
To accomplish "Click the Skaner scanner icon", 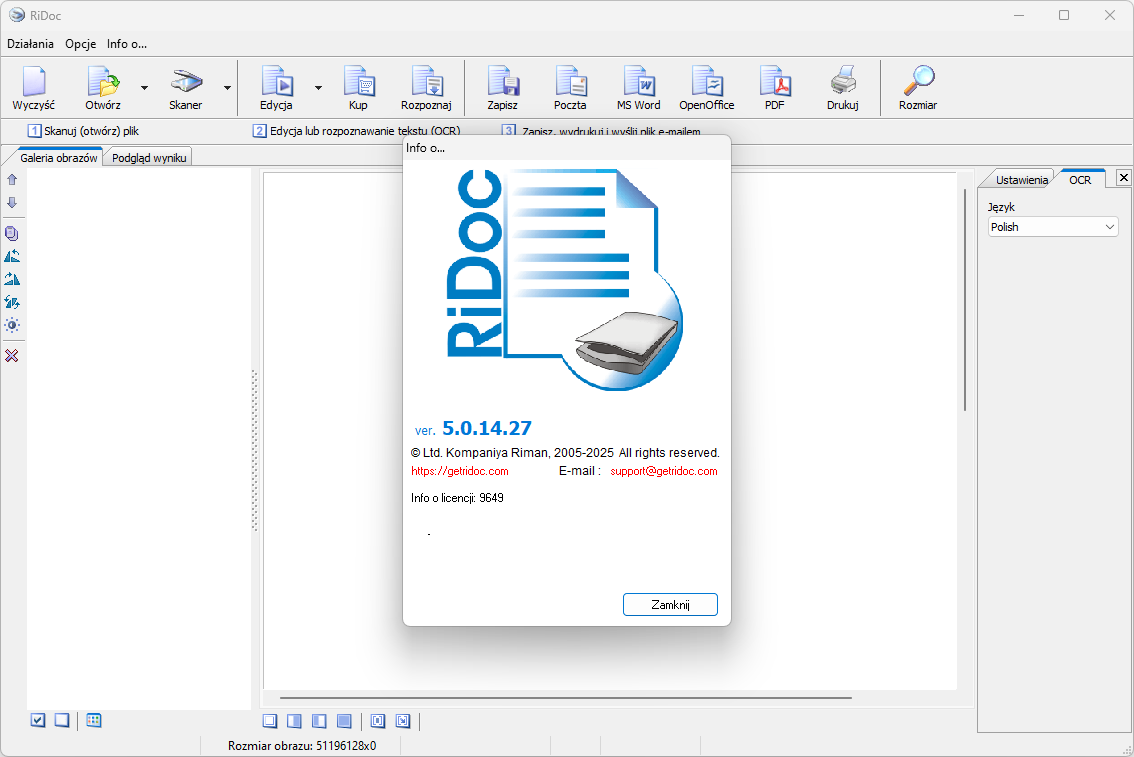I will [186, 81].
